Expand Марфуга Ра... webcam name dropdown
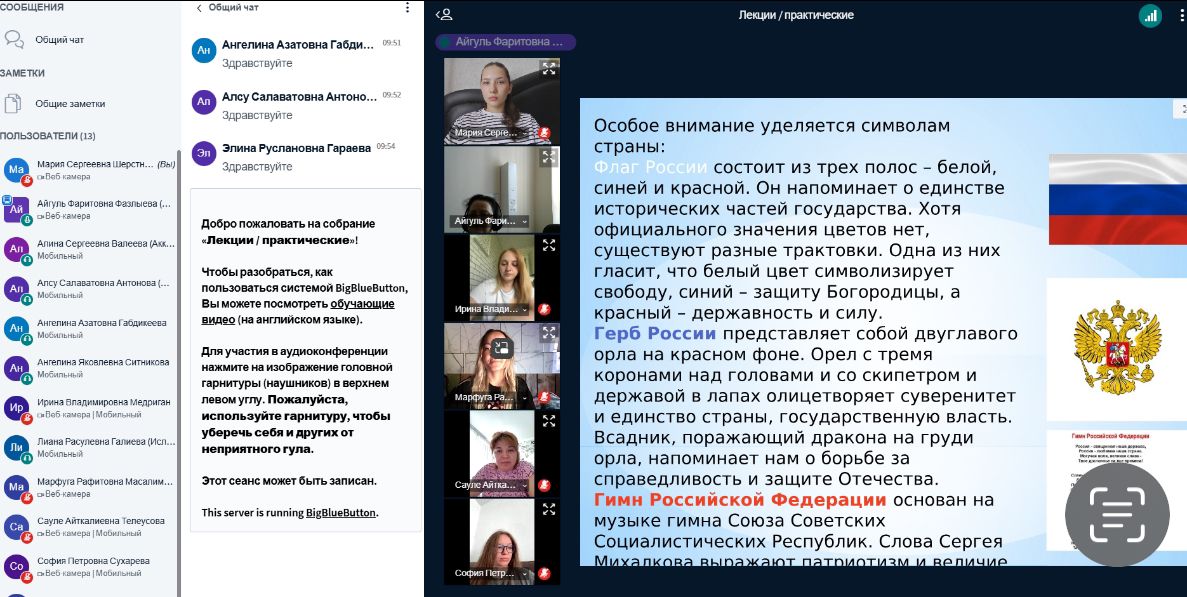 click(523, 397)
